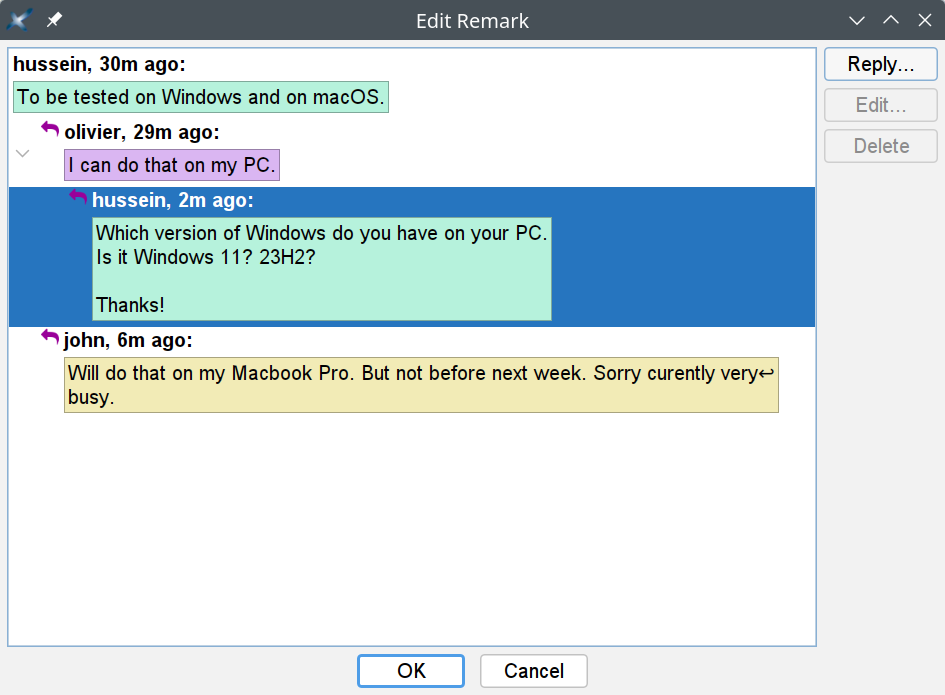The width and height of the screenshot is (945, 695).
Task: Select 'hussein, 2m ago:' header
Action: (173, 200)
